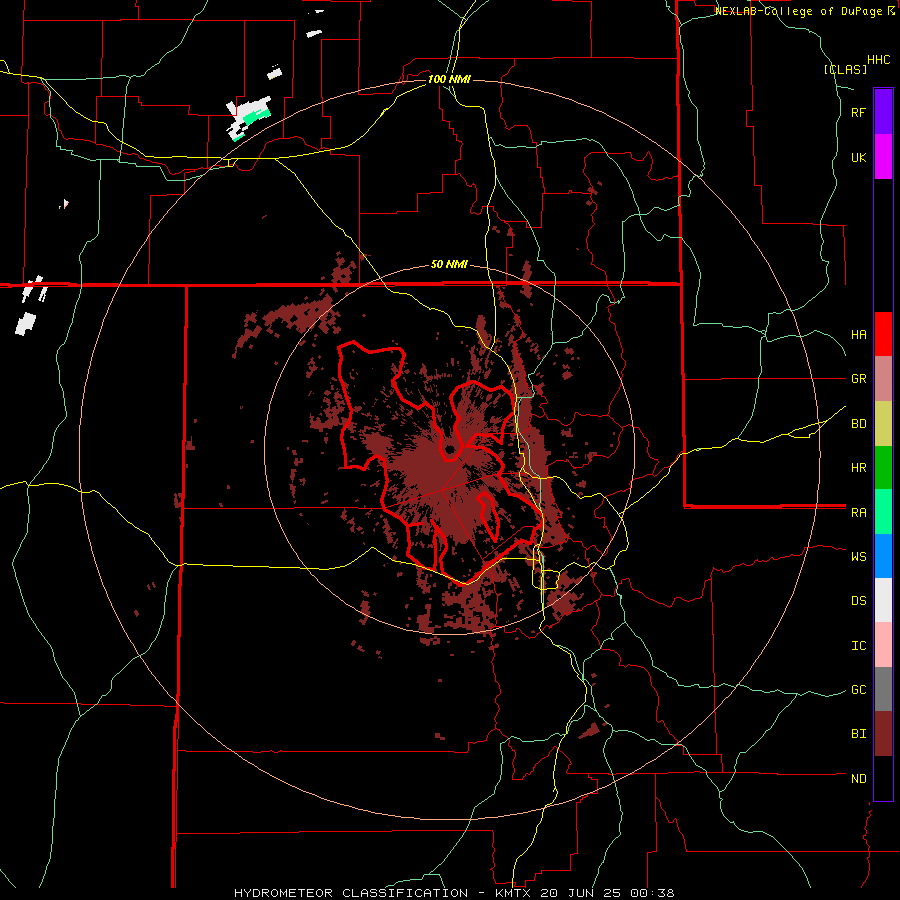The height and width of the screenshot is (900, 900).
Task: Click the 'WS' legend label
Action: tap(858, 556)
